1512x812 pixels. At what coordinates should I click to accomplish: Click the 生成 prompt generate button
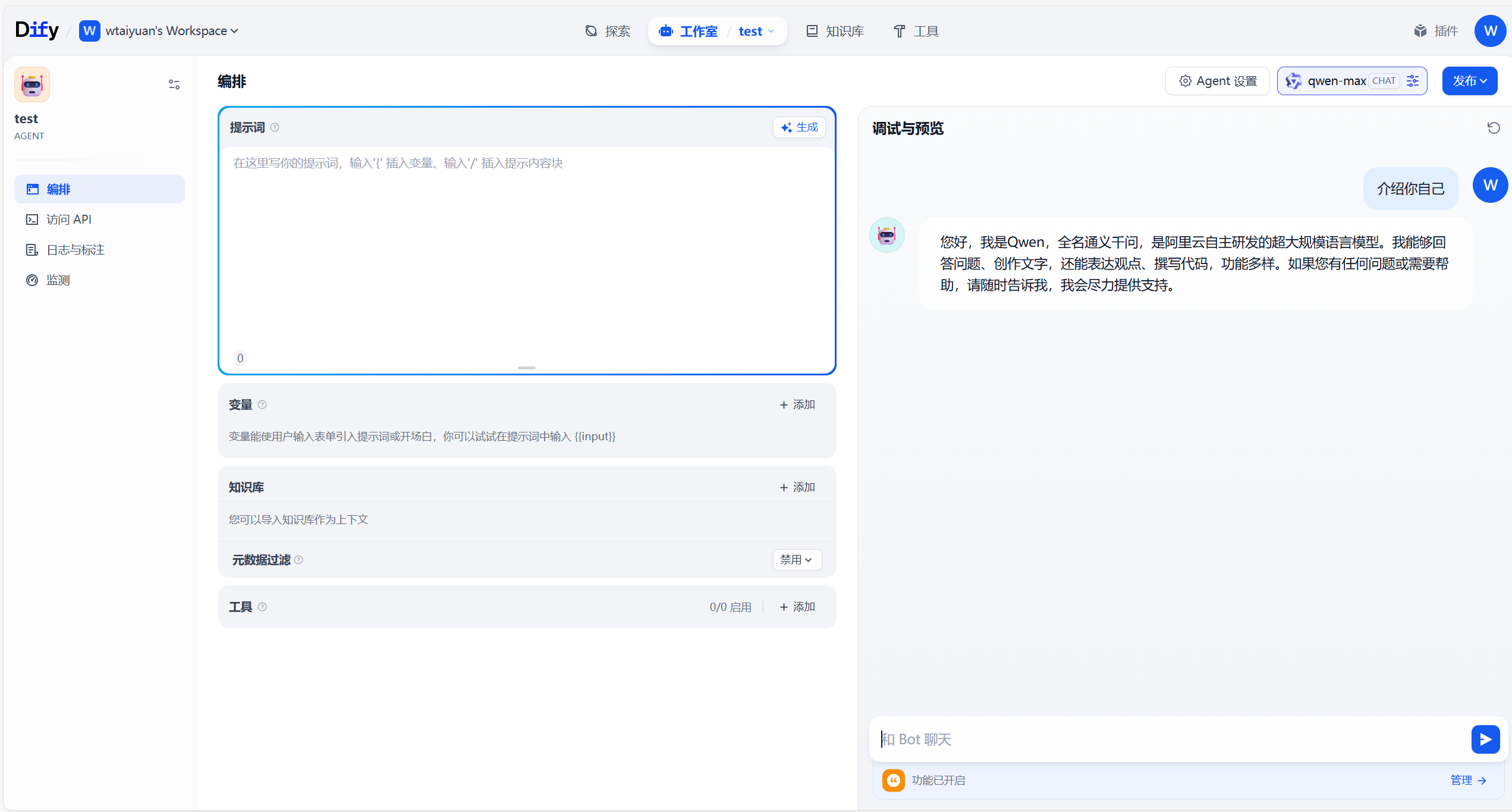click(799, 127)
